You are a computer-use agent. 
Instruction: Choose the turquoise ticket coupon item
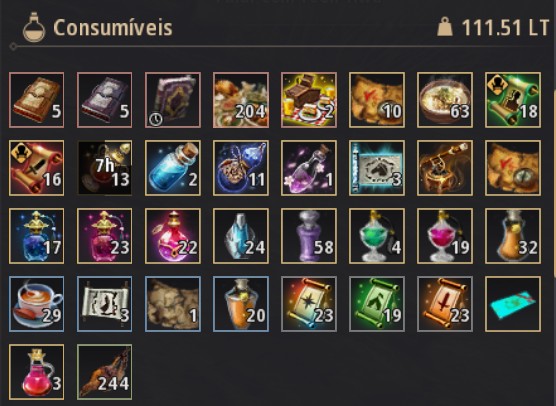tap(513, 304)
